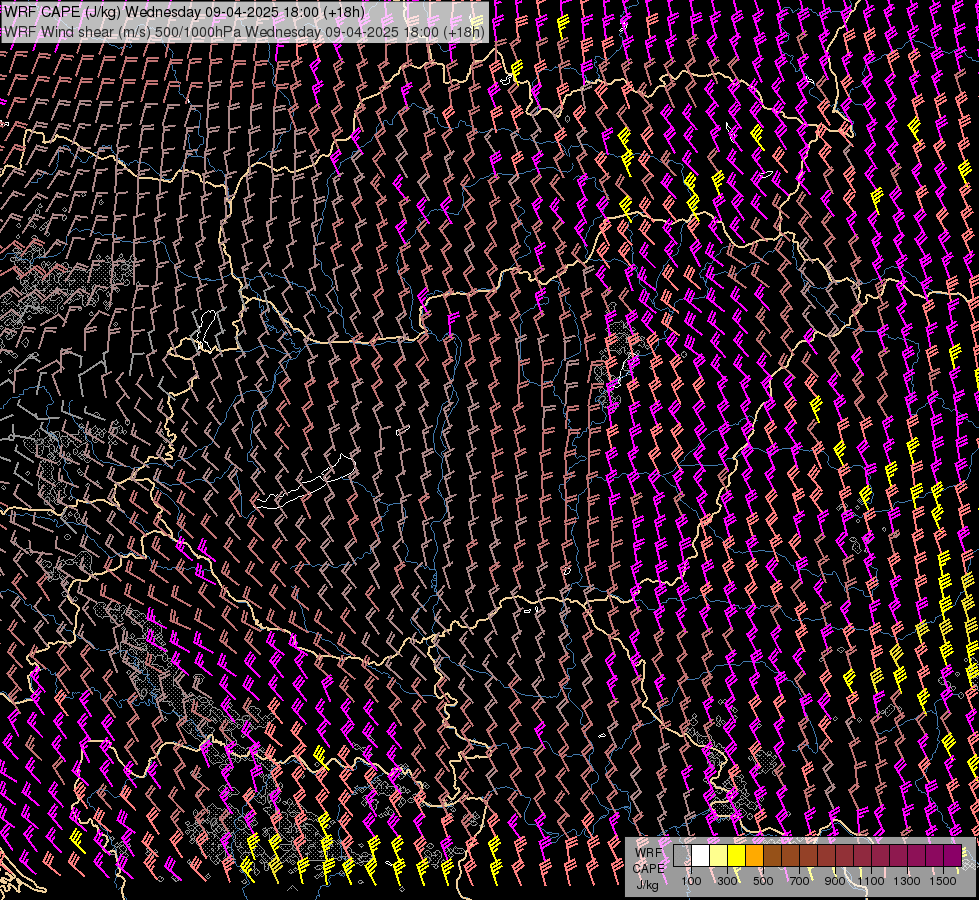Click the '300' legend tick label

[727, 881]
